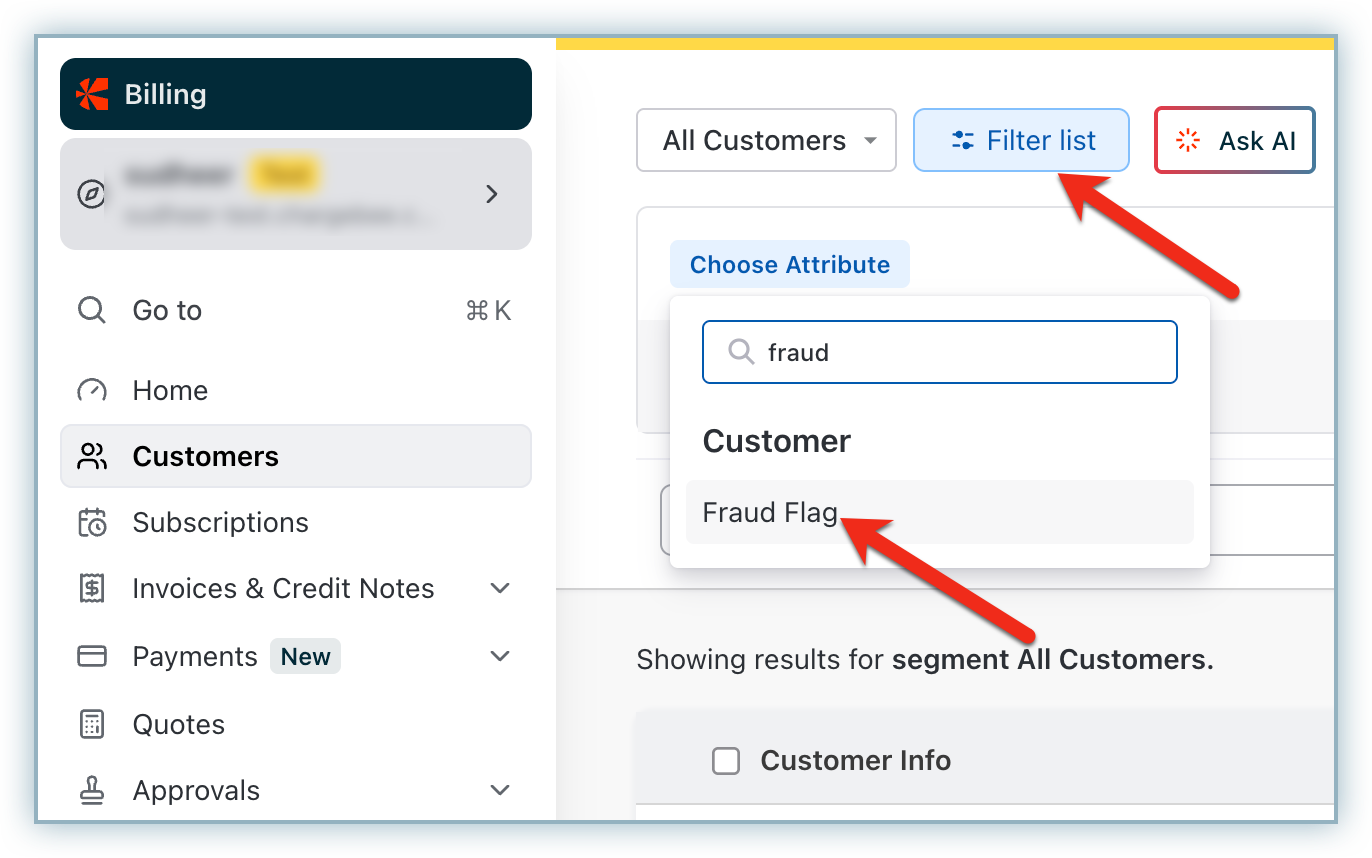Toggle the Customer Info select-all checkbox
The width and height of the screenshot is (1372, 858).
click(x=725, y=761)
